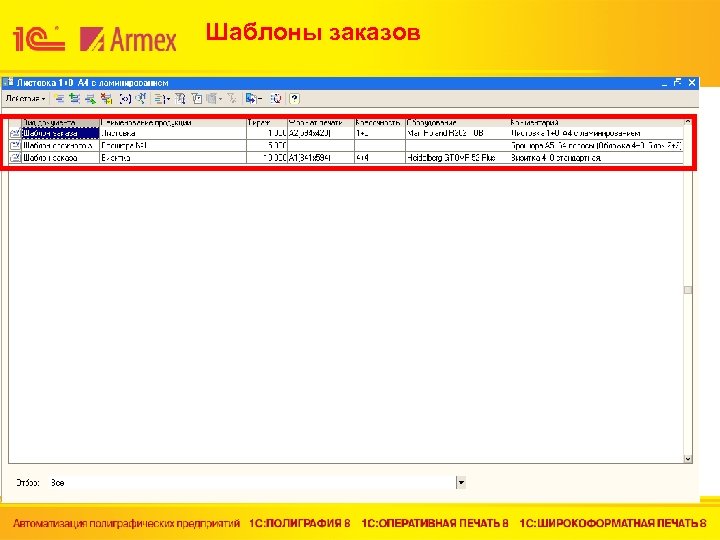720x540 pixels.
Task: Click the vertical scrollbar thumb
Action: click(x=687, y=290)
